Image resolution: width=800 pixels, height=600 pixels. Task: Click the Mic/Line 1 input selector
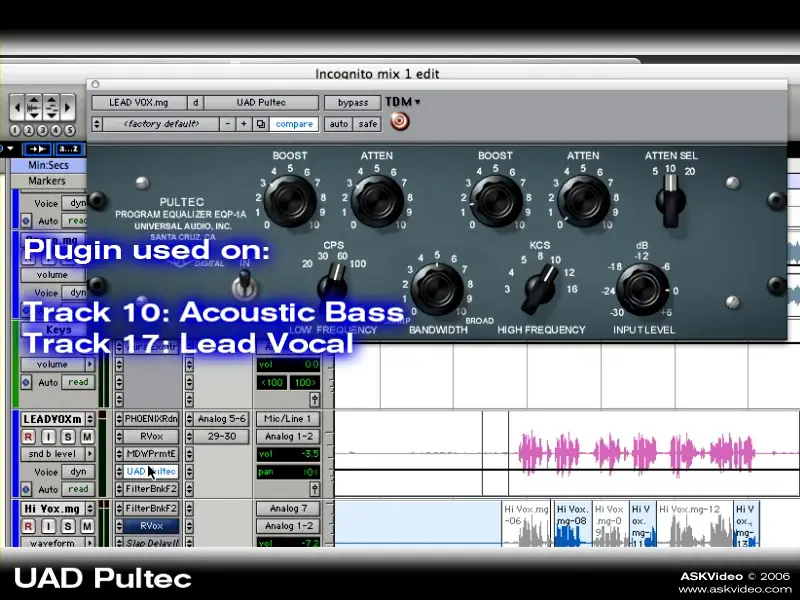click(x=288, y=419)
